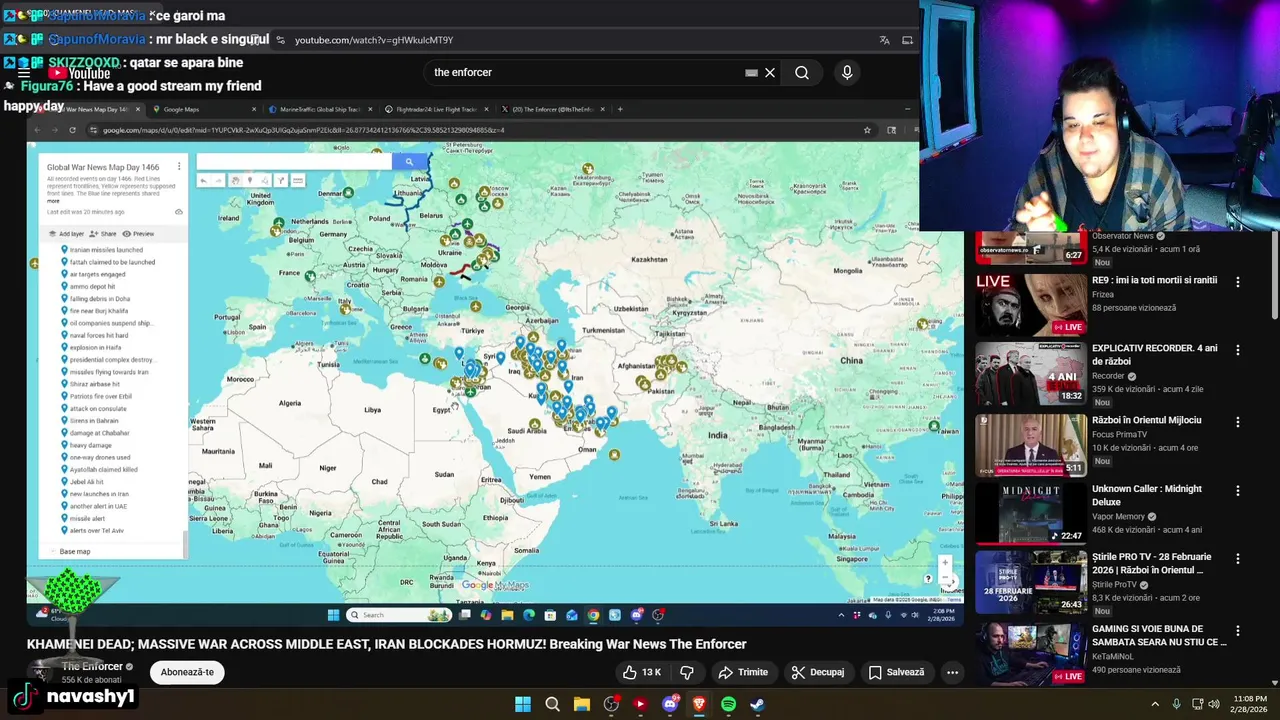The height and width of the screenshot is (720, 1280).
Task: Open map options menu beside Global War News title
Action: coord(179,167)
